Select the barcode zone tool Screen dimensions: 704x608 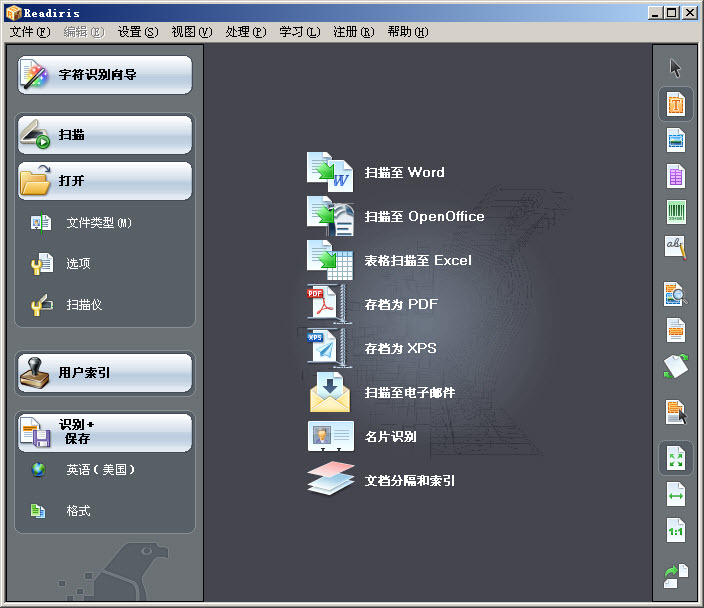click(675, 211)
